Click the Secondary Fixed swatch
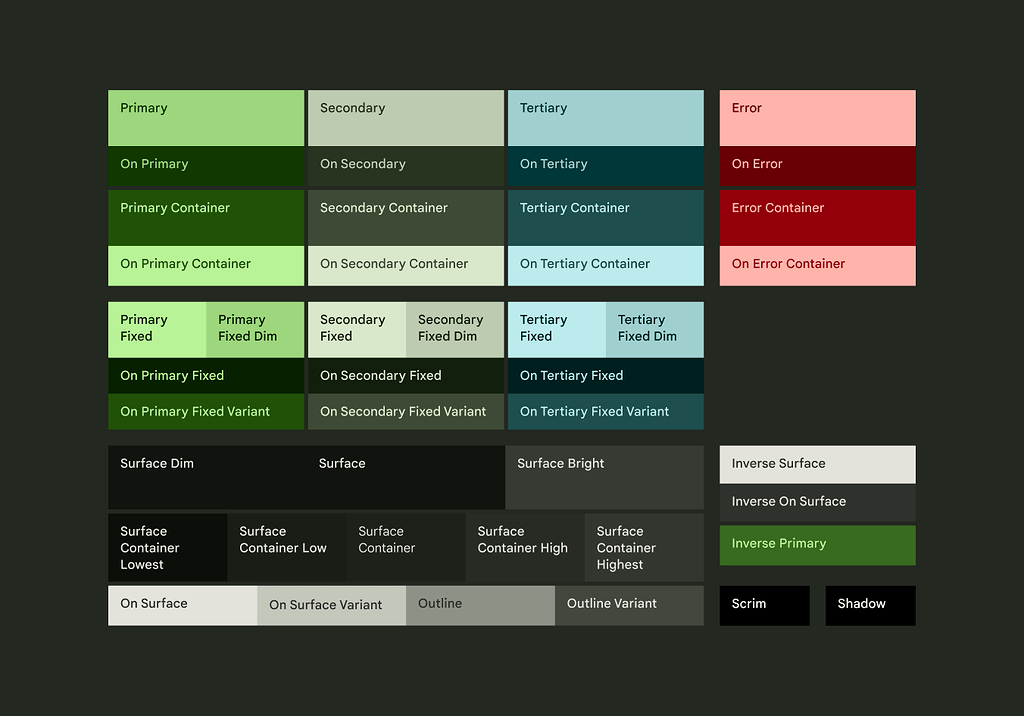This screenshot has height=716, width=1024. (356, 329)
